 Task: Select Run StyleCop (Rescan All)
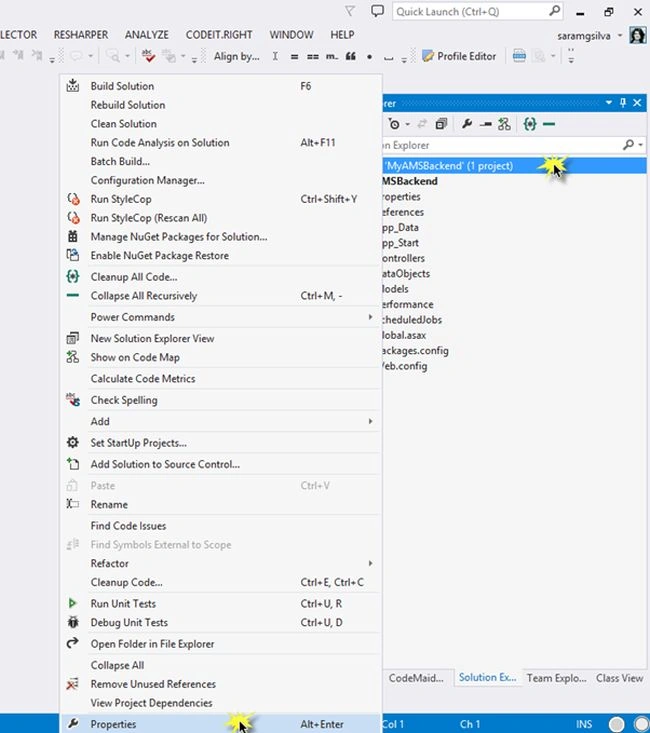click(x=221, y=218)
